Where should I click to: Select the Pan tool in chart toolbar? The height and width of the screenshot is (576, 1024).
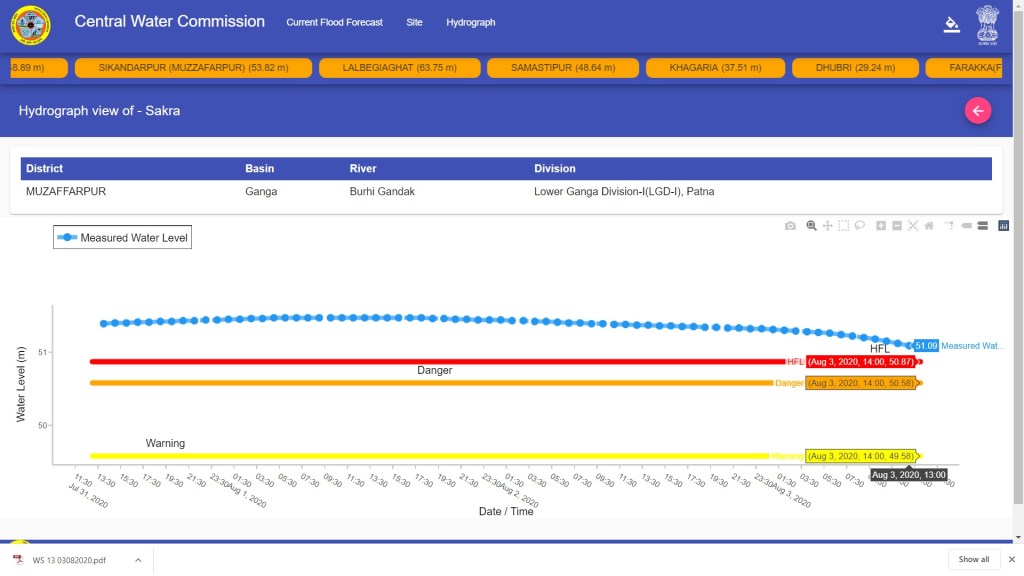828,226
